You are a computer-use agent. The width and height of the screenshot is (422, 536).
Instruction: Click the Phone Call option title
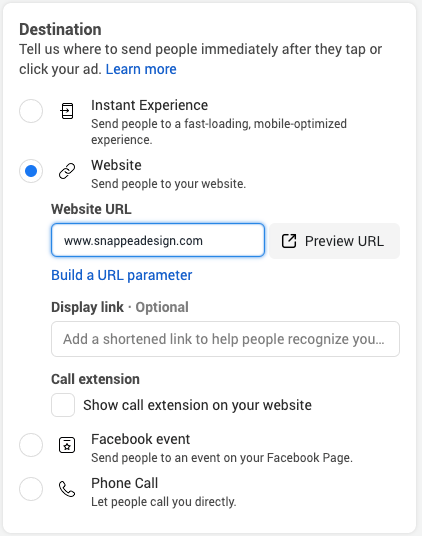click(x=124, y=483)
